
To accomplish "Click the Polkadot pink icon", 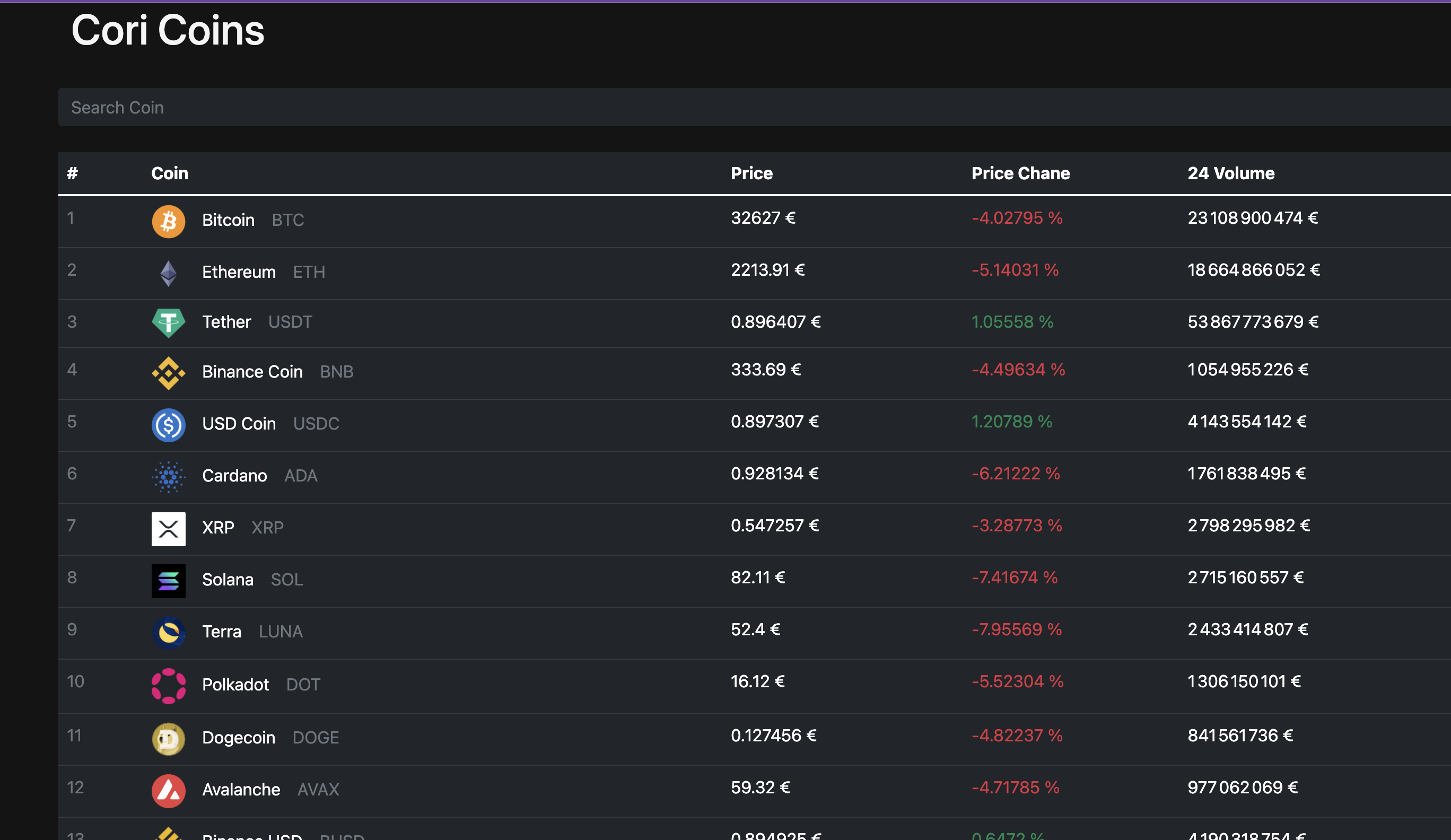I will (x=168, y=686).
